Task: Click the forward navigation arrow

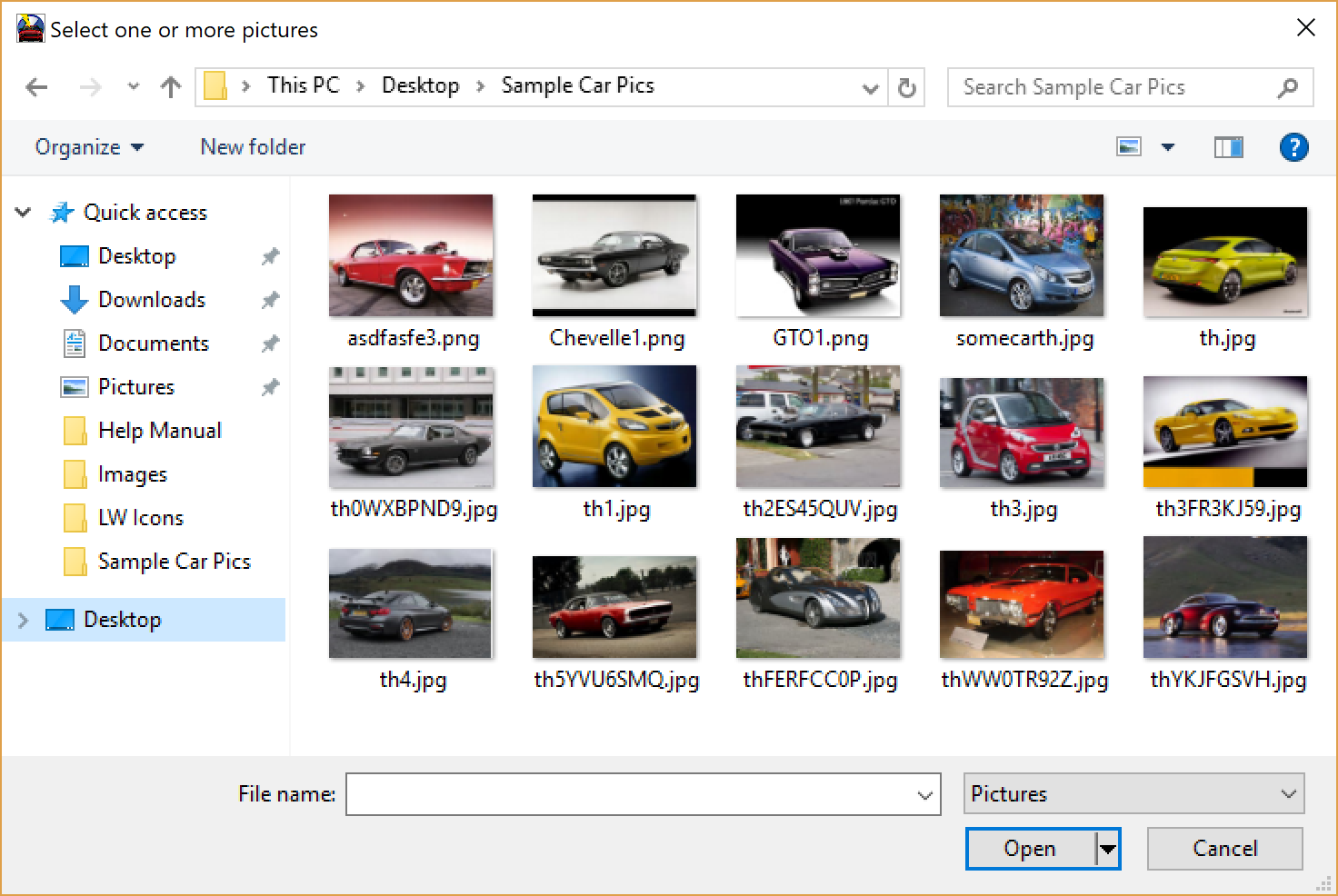Action: (x=89, y=86)
